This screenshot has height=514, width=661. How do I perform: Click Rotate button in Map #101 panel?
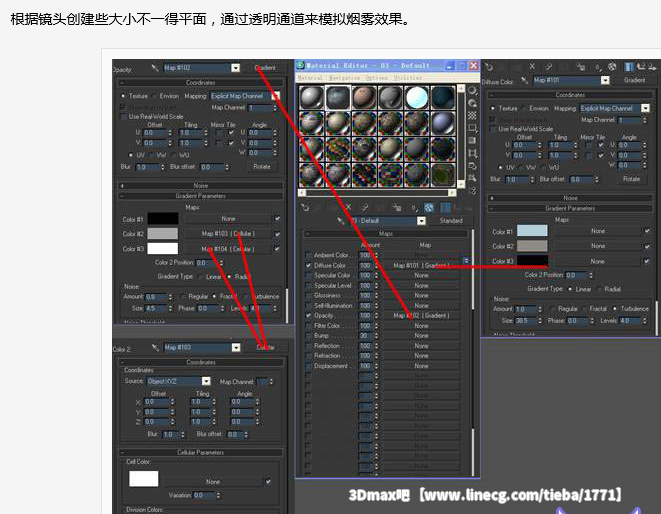coord(631,179)
